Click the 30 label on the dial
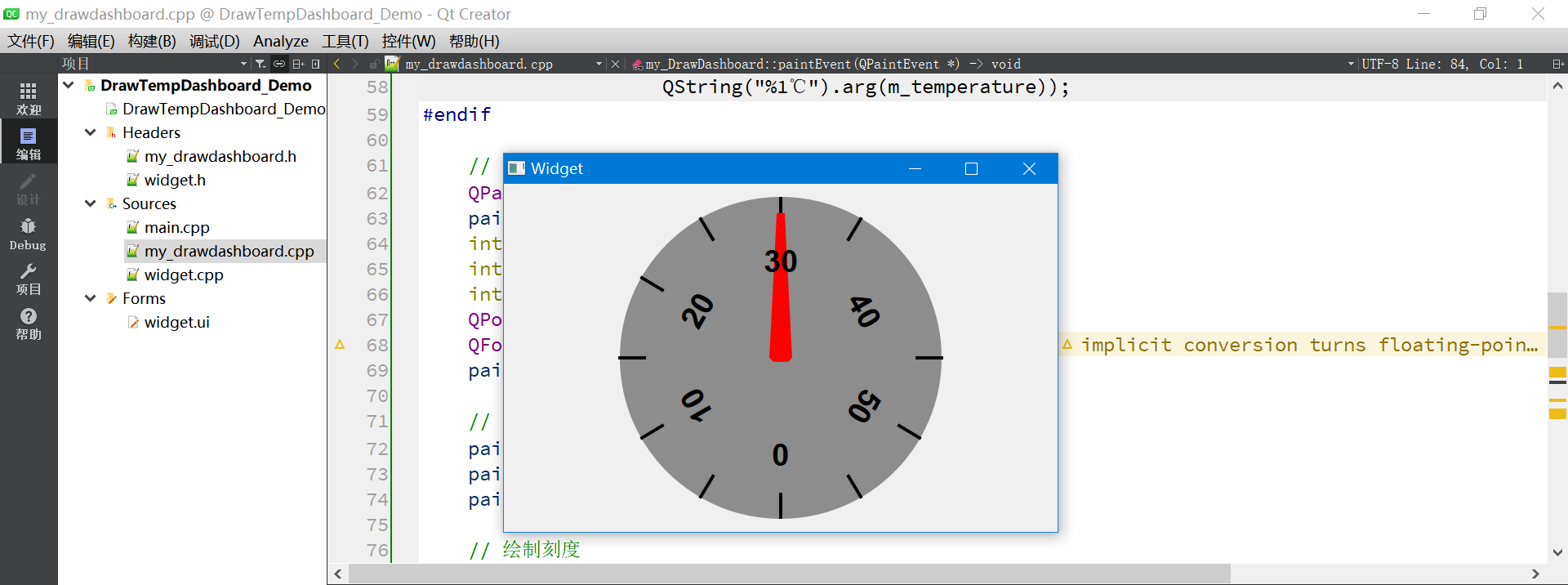 (x=781, y=261)
